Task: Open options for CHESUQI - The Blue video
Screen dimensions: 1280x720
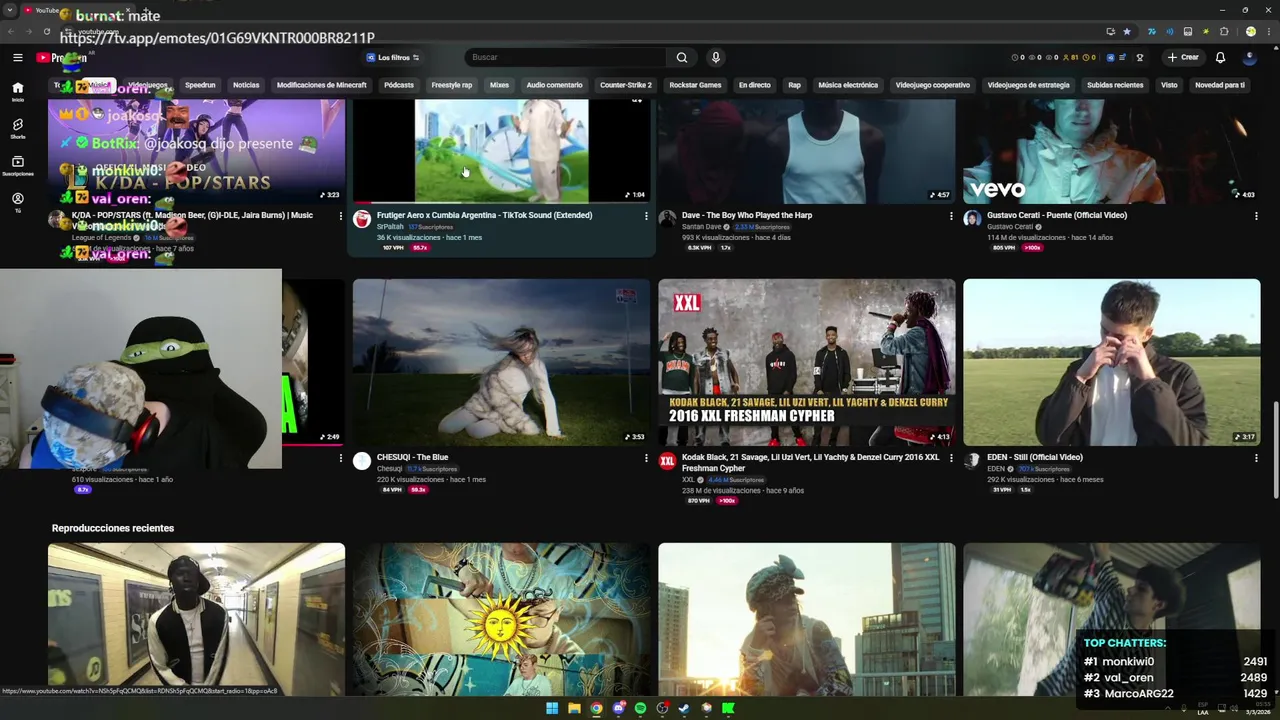Action: click(646, 458)
